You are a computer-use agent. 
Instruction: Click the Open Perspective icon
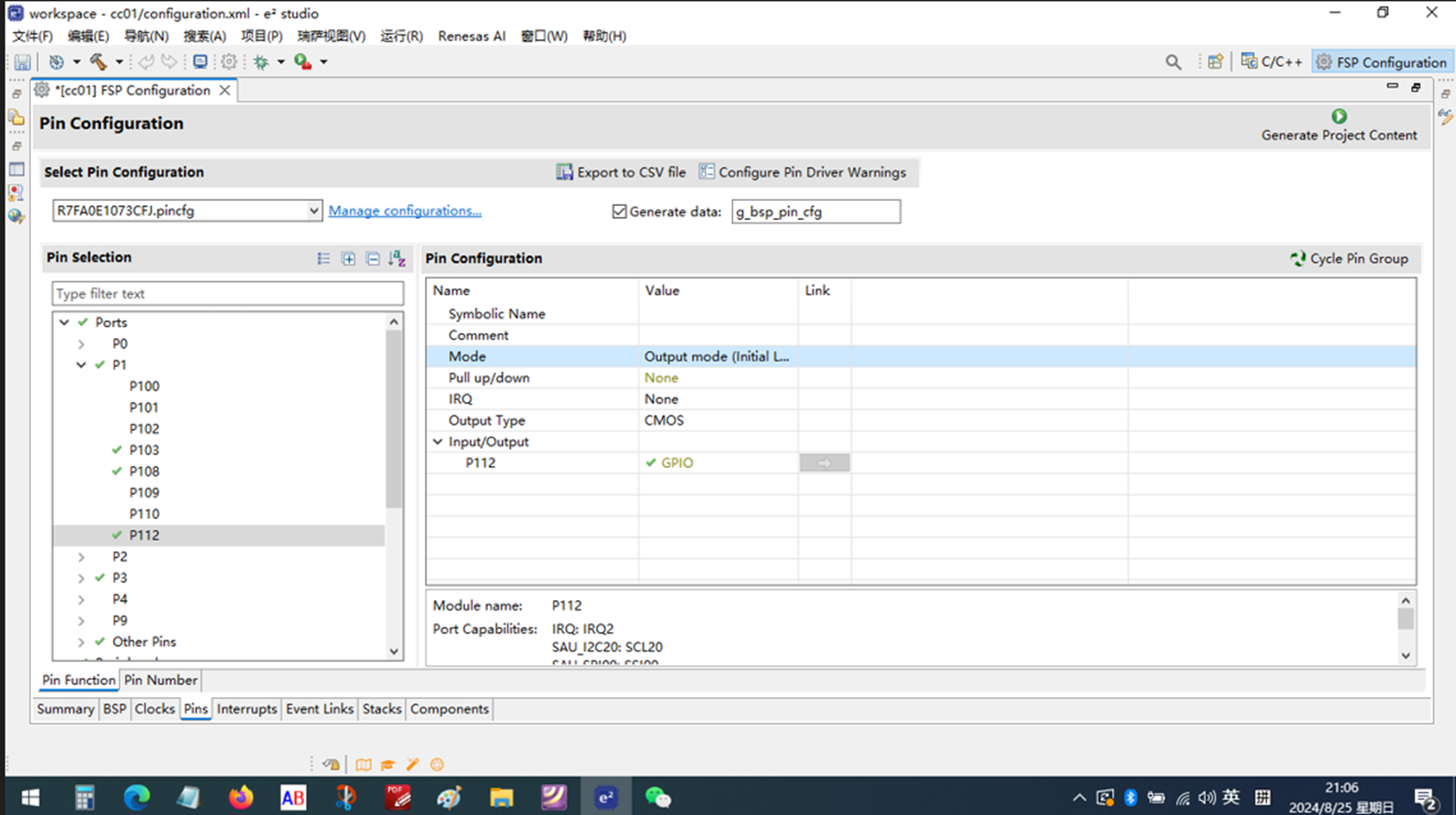click(x=1216, y=62)
